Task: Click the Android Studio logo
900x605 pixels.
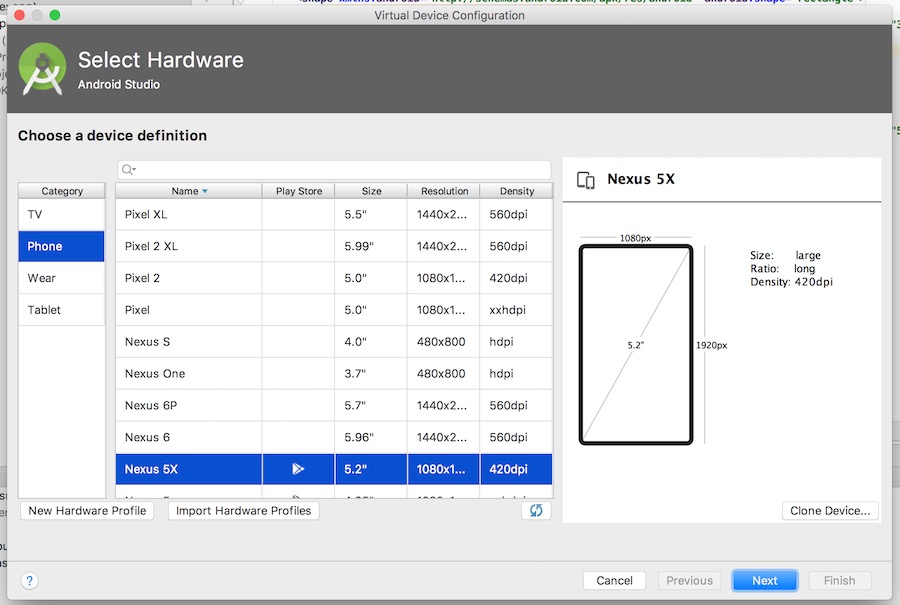Action: (42, 69)
